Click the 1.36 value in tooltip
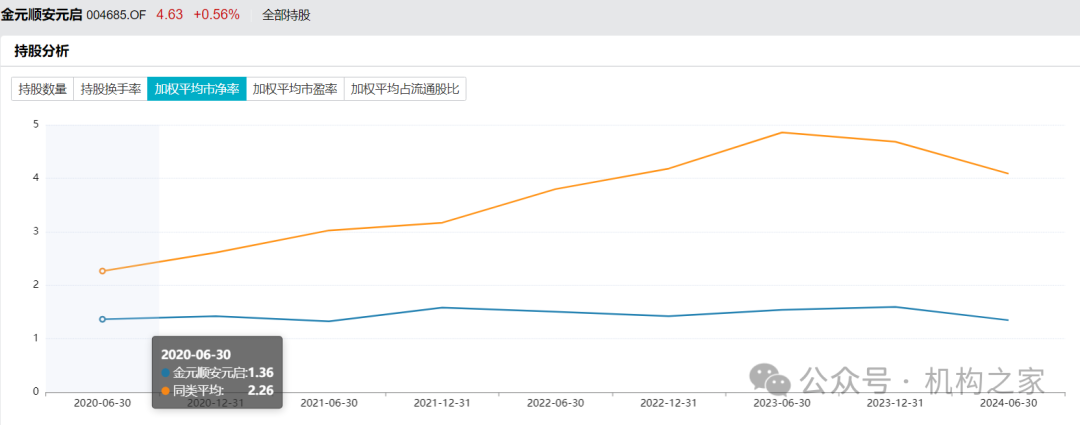This screenshot has height=425, width=1080. point(261,373)
